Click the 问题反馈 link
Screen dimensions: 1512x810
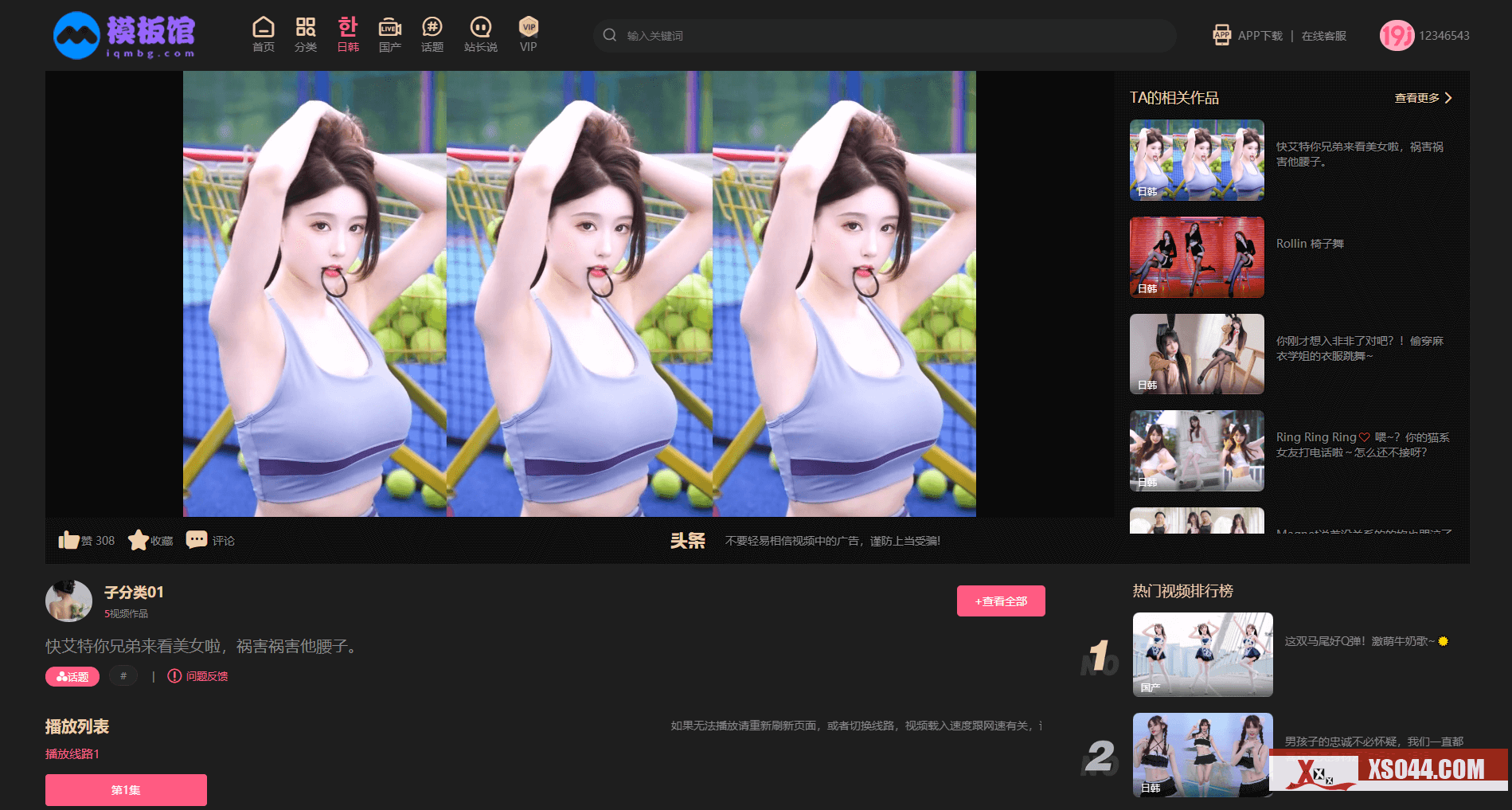point(207,676)
